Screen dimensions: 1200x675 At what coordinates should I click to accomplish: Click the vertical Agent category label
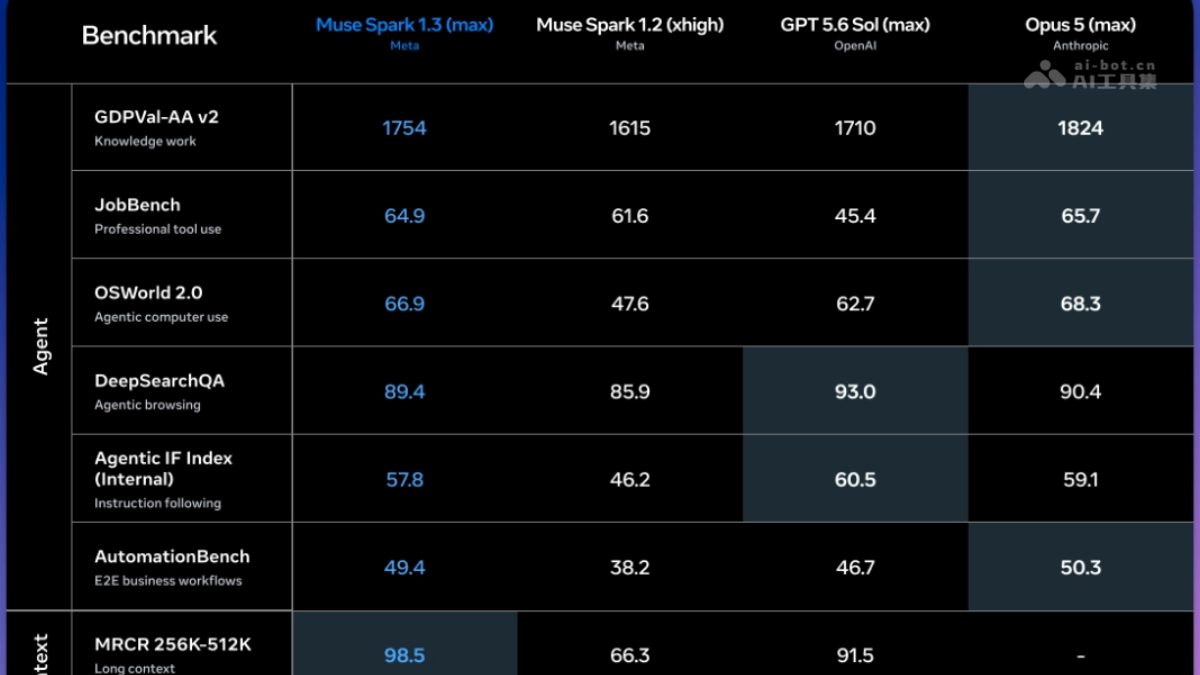40,347
